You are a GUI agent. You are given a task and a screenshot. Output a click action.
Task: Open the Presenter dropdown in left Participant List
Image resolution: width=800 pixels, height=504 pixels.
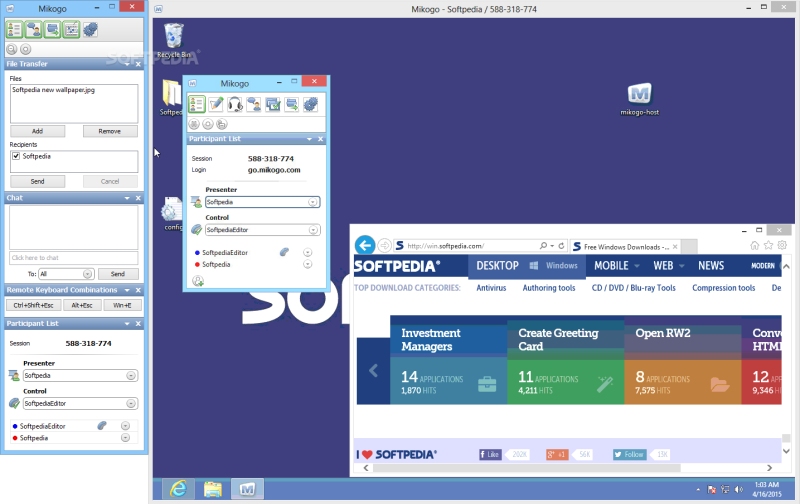pyautogui.click(x=80, y=375)
